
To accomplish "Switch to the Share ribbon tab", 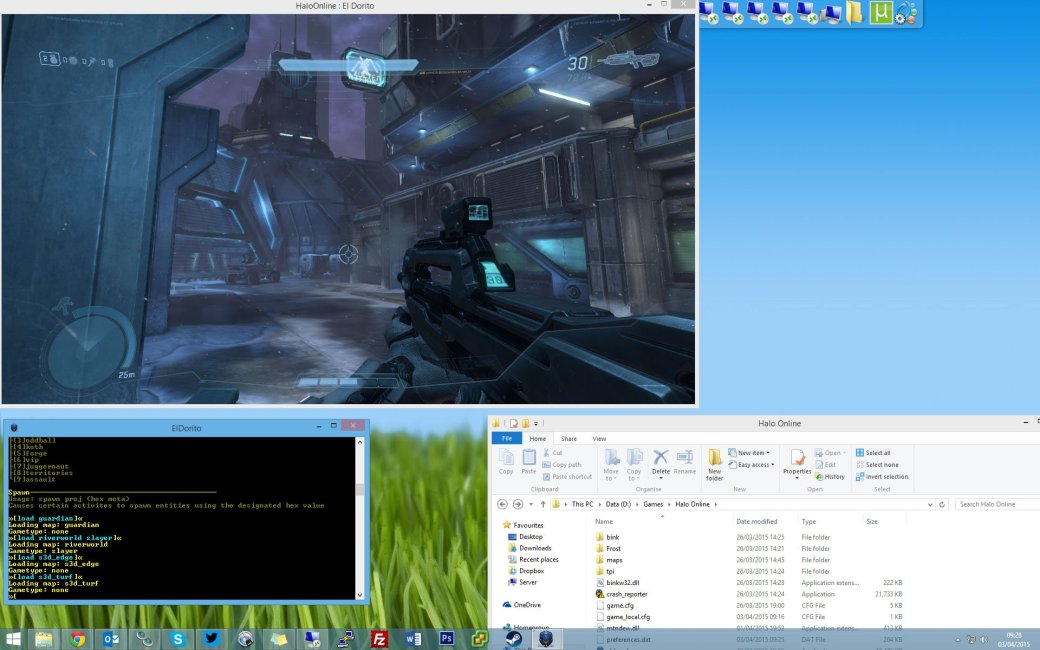I will (x=568, y=438).
